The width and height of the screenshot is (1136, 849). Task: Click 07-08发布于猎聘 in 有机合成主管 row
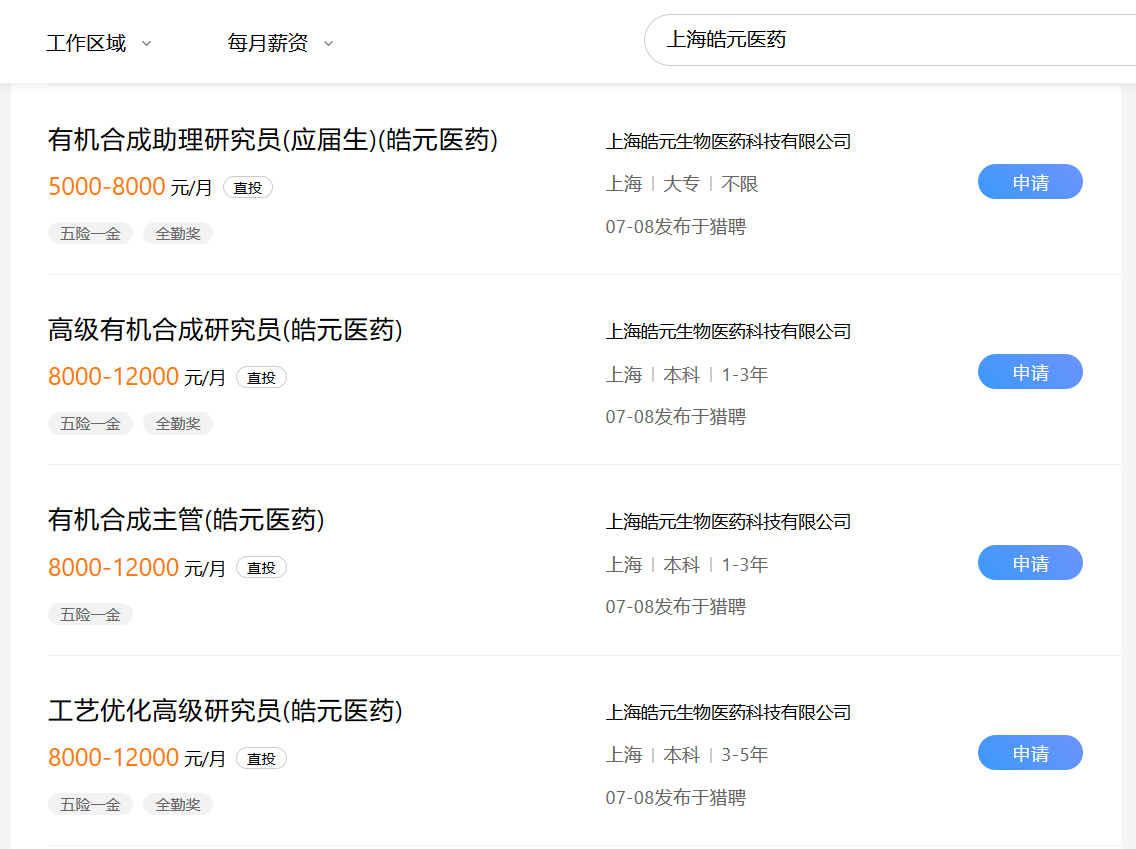coord(676,606)
